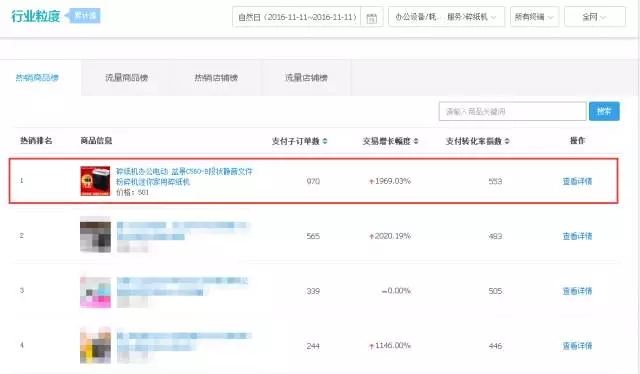
Task: View details for the row with 244 orders
Action: 577,346
